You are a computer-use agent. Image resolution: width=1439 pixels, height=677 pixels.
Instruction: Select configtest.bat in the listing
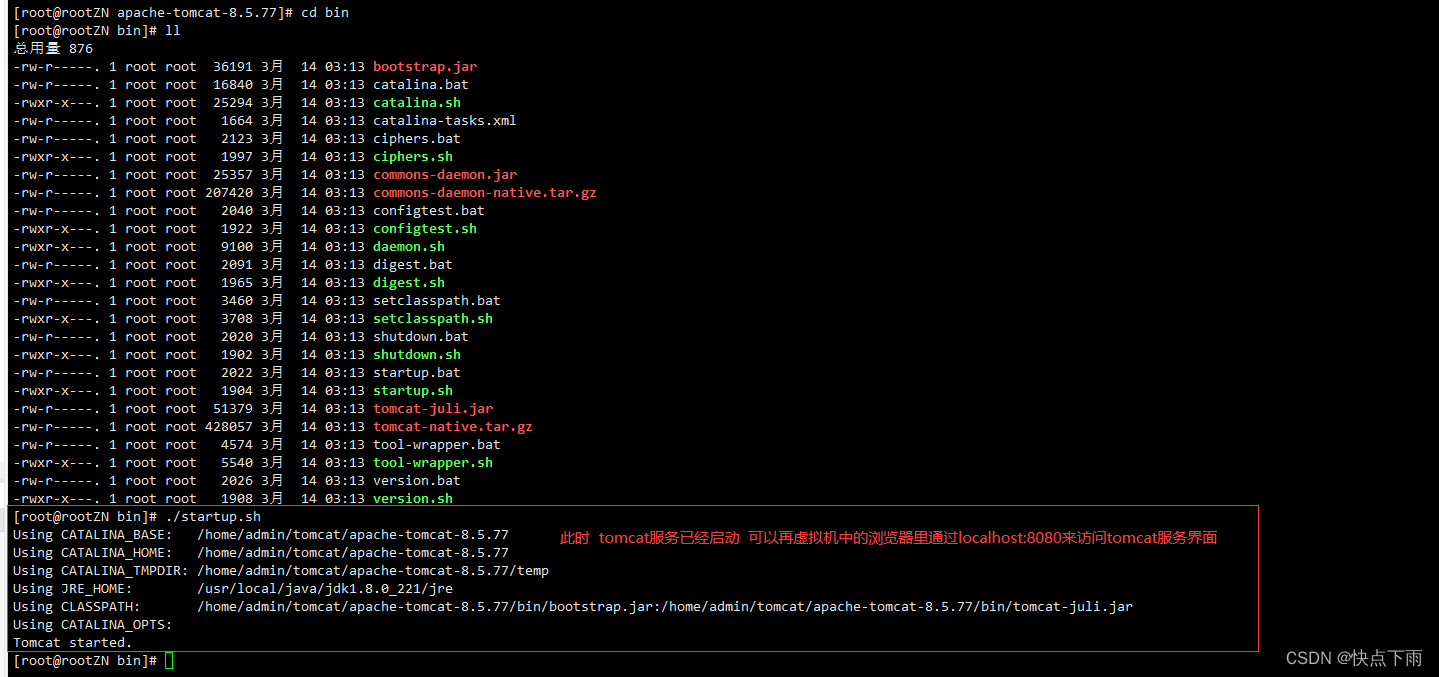tap(429, 210)
